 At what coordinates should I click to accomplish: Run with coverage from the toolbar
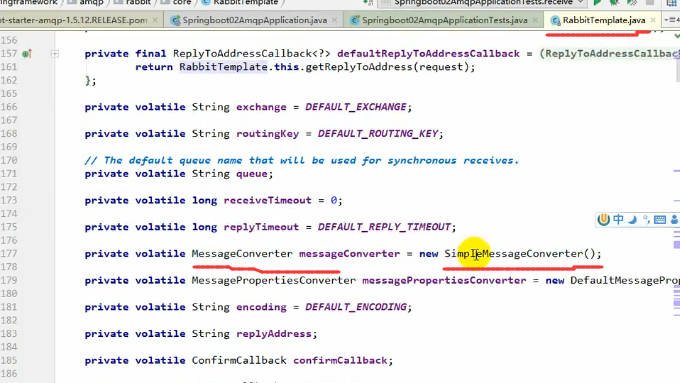(632, 2)
